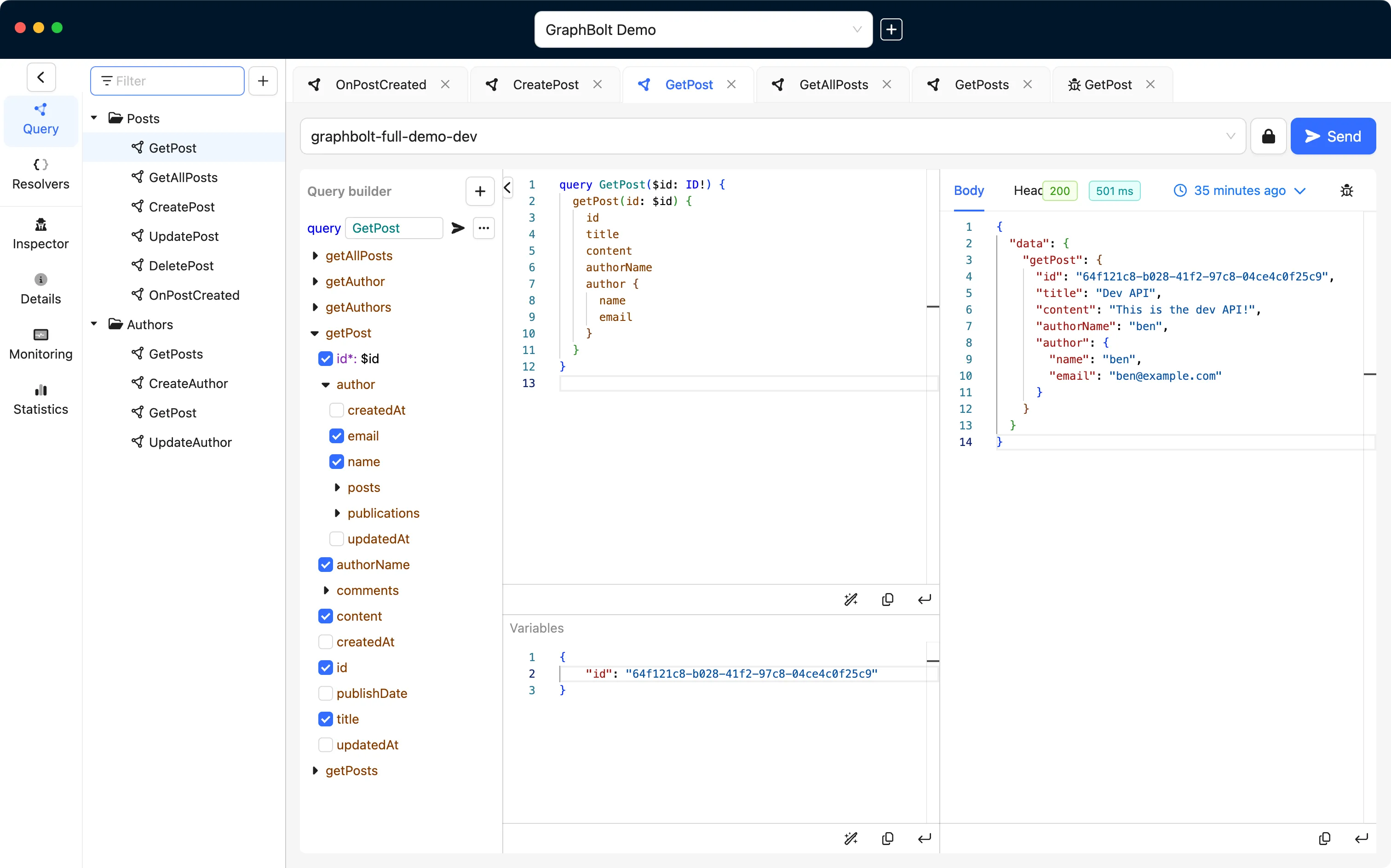Screen dimensions: 1391x868
Task: Open UpdatePost in the Posts folder
Action: pos(183,236)
